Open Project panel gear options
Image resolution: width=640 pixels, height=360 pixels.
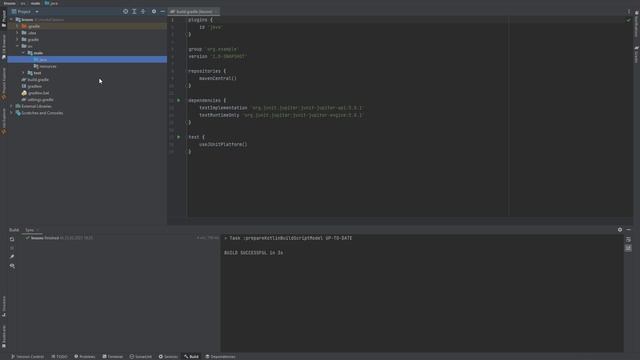click(154, 11)
